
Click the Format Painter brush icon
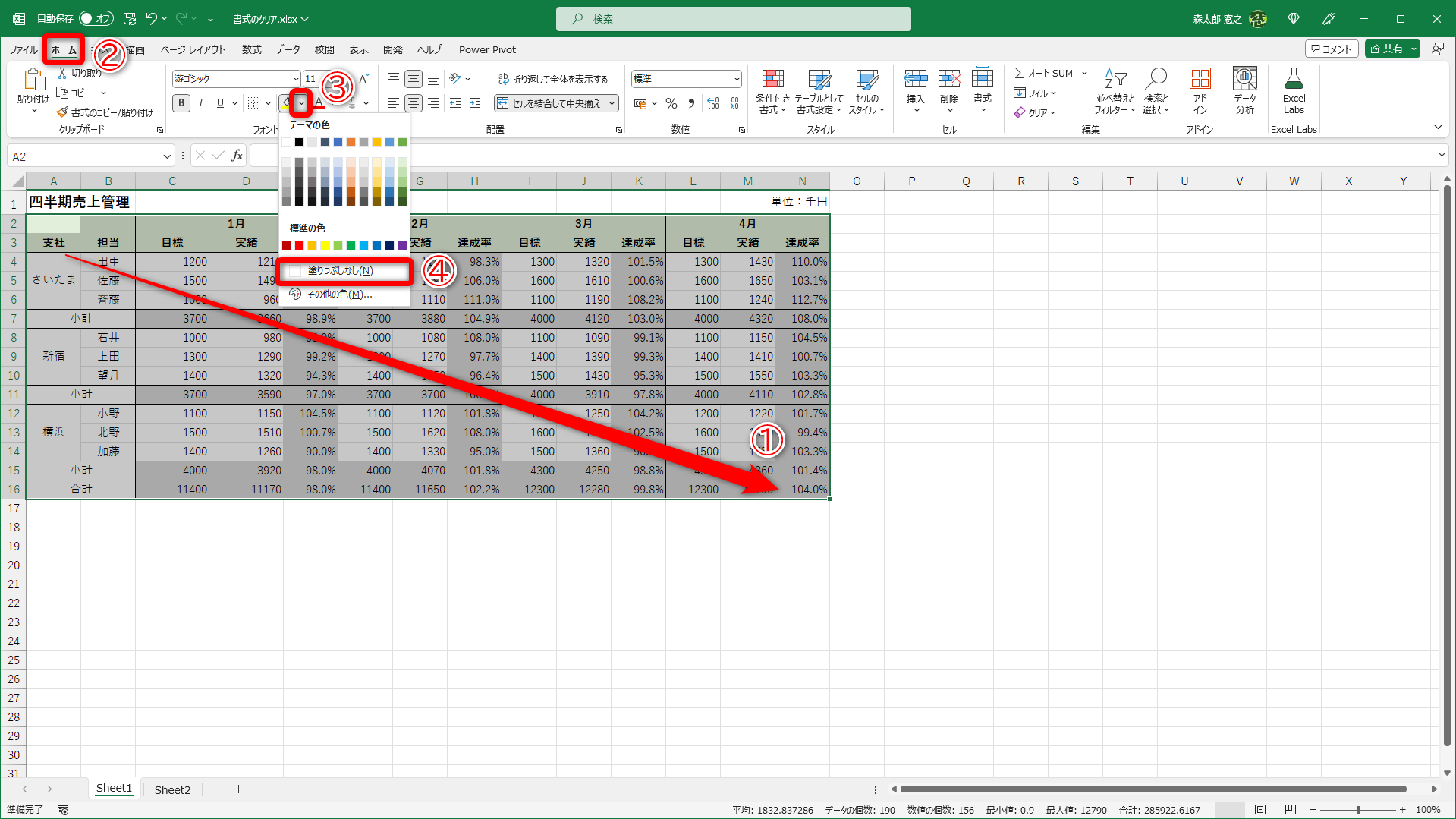[62, 112]
